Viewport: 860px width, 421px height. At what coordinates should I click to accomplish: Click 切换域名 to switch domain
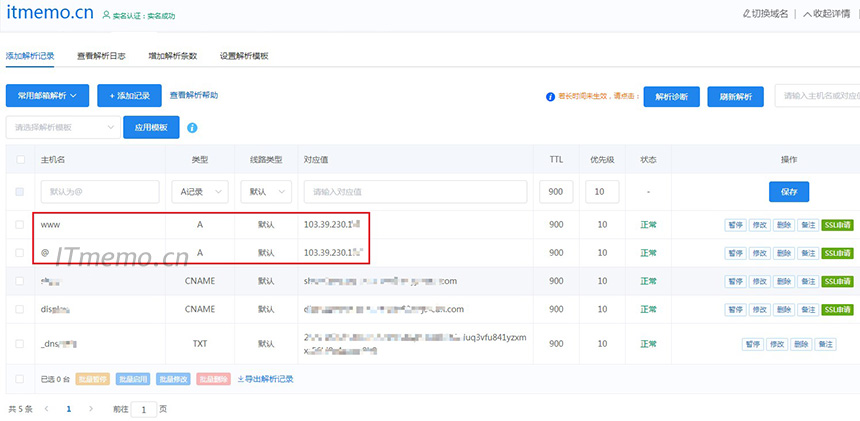tap(766, 14)
